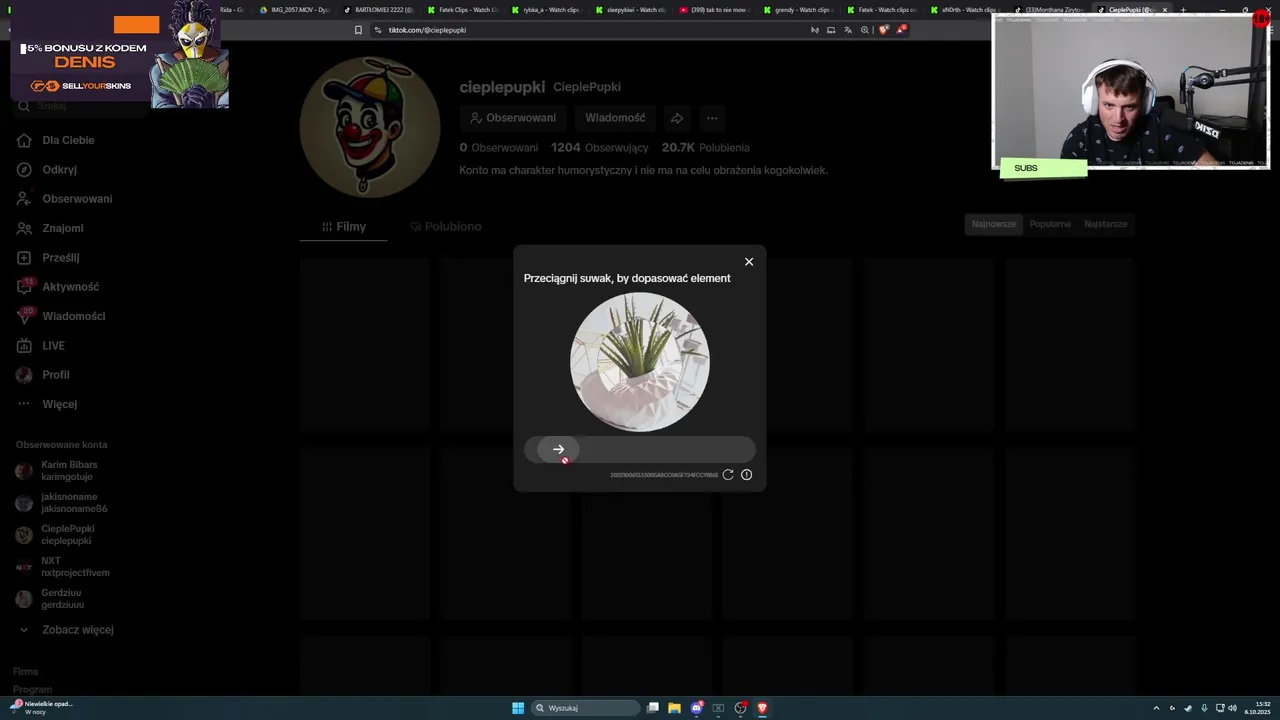Viewport: 1280px width, 720px height.
Task: Click the LIVE sidebar icon
Action: [x=24, y=345]
